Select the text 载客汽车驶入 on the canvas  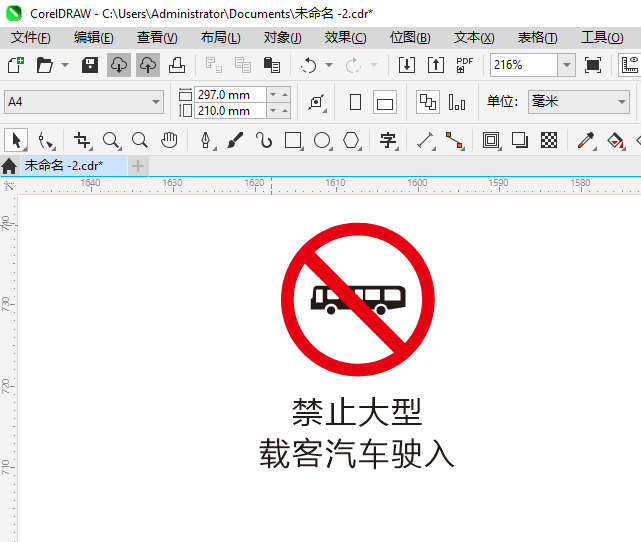click(357, 453)
